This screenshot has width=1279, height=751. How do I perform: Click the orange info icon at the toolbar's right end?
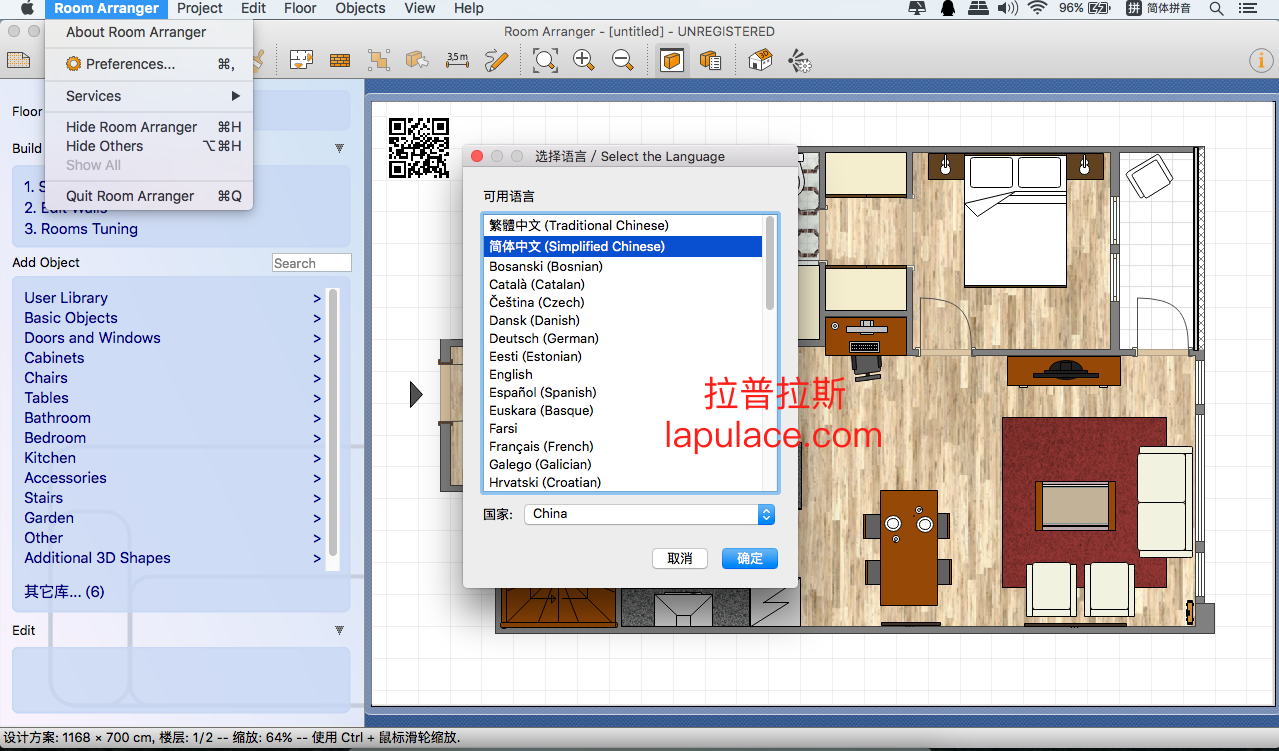point(1260,61)
